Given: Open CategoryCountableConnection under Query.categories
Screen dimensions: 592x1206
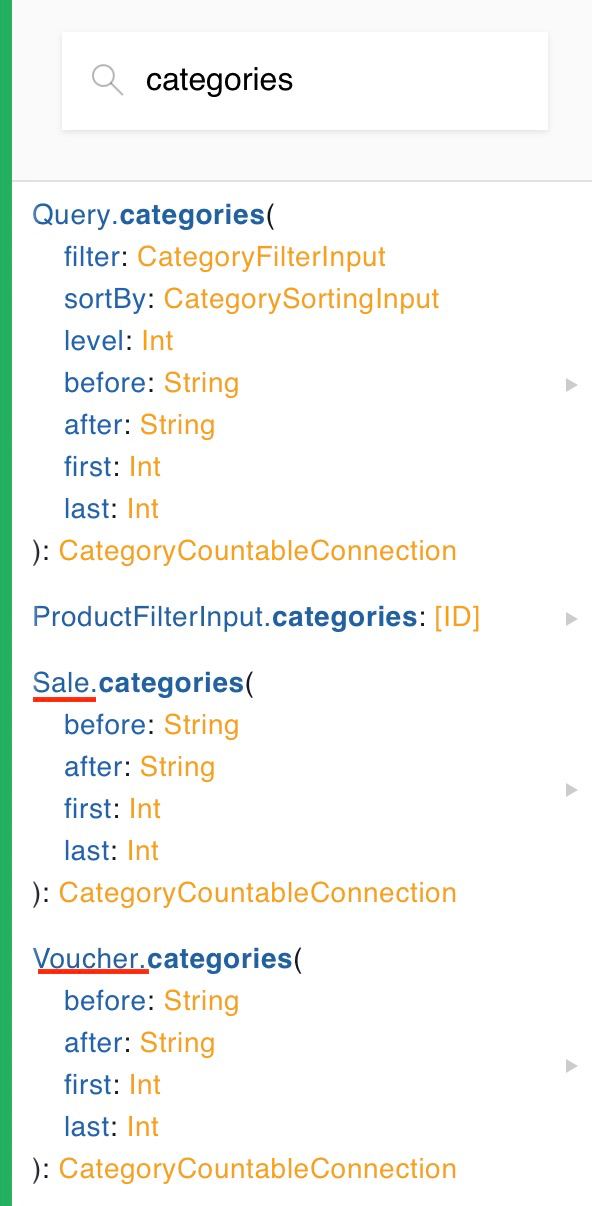Looking at the screenshot, I should pos(257,551).
